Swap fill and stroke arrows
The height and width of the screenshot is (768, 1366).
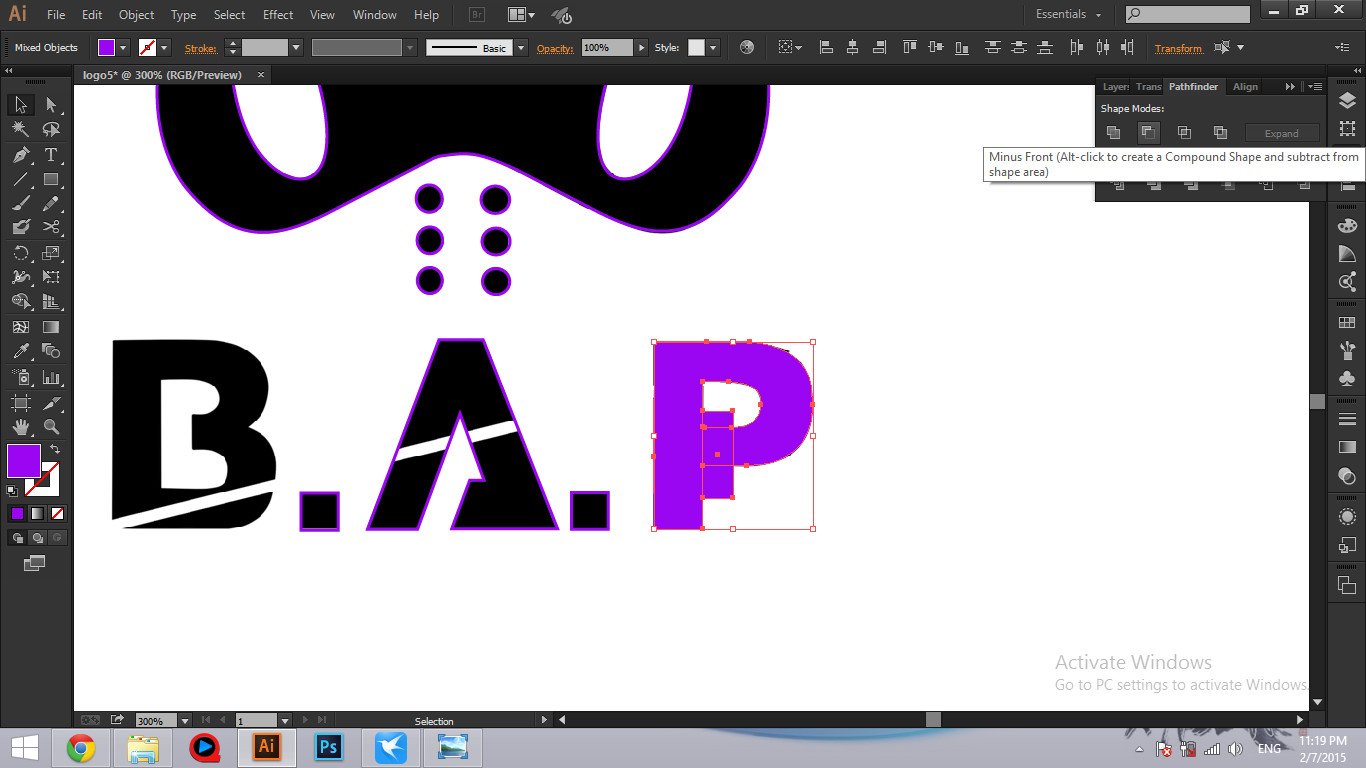click(55, 450)
